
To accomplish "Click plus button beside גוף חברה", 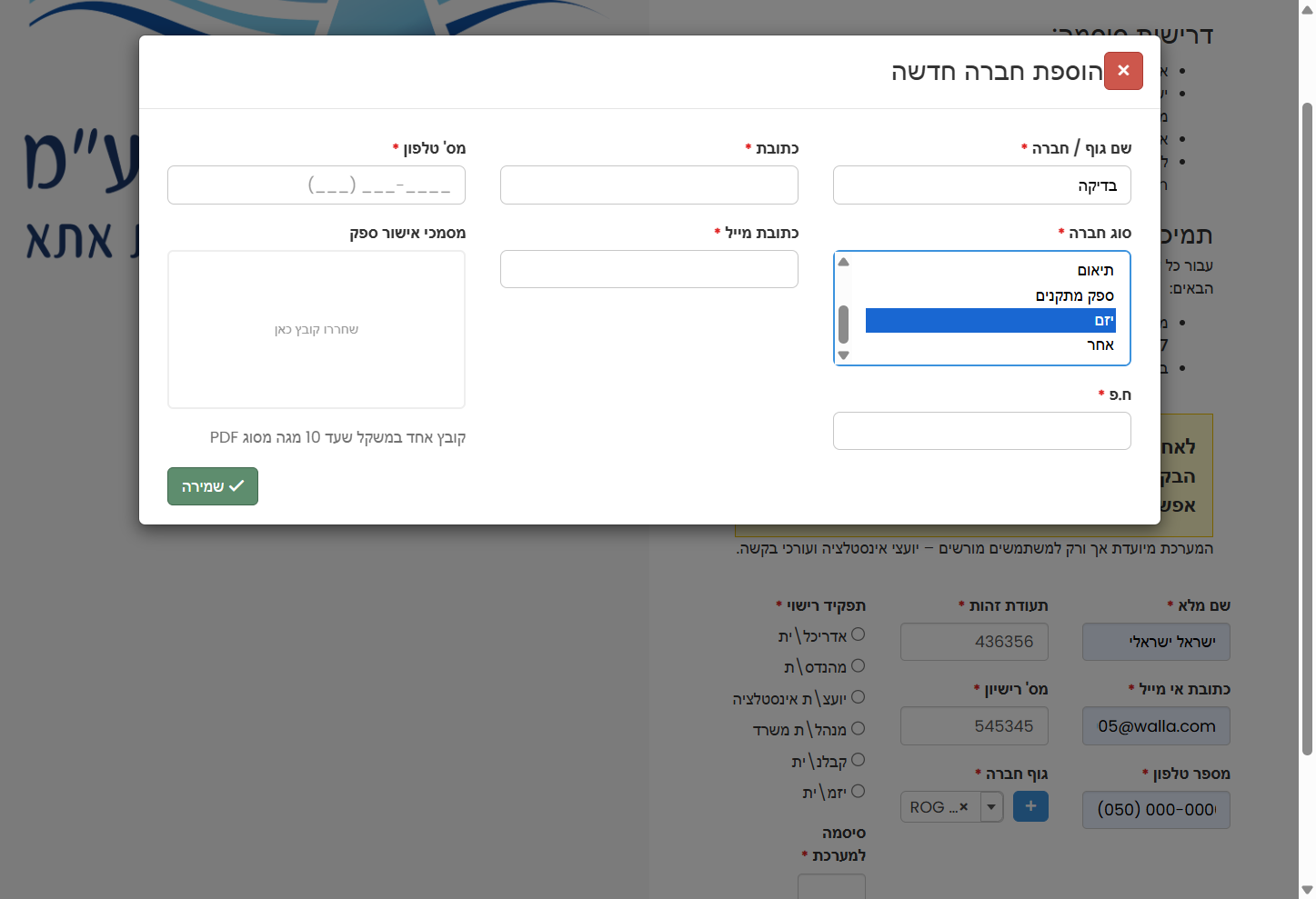I will tap(1030, 806).
